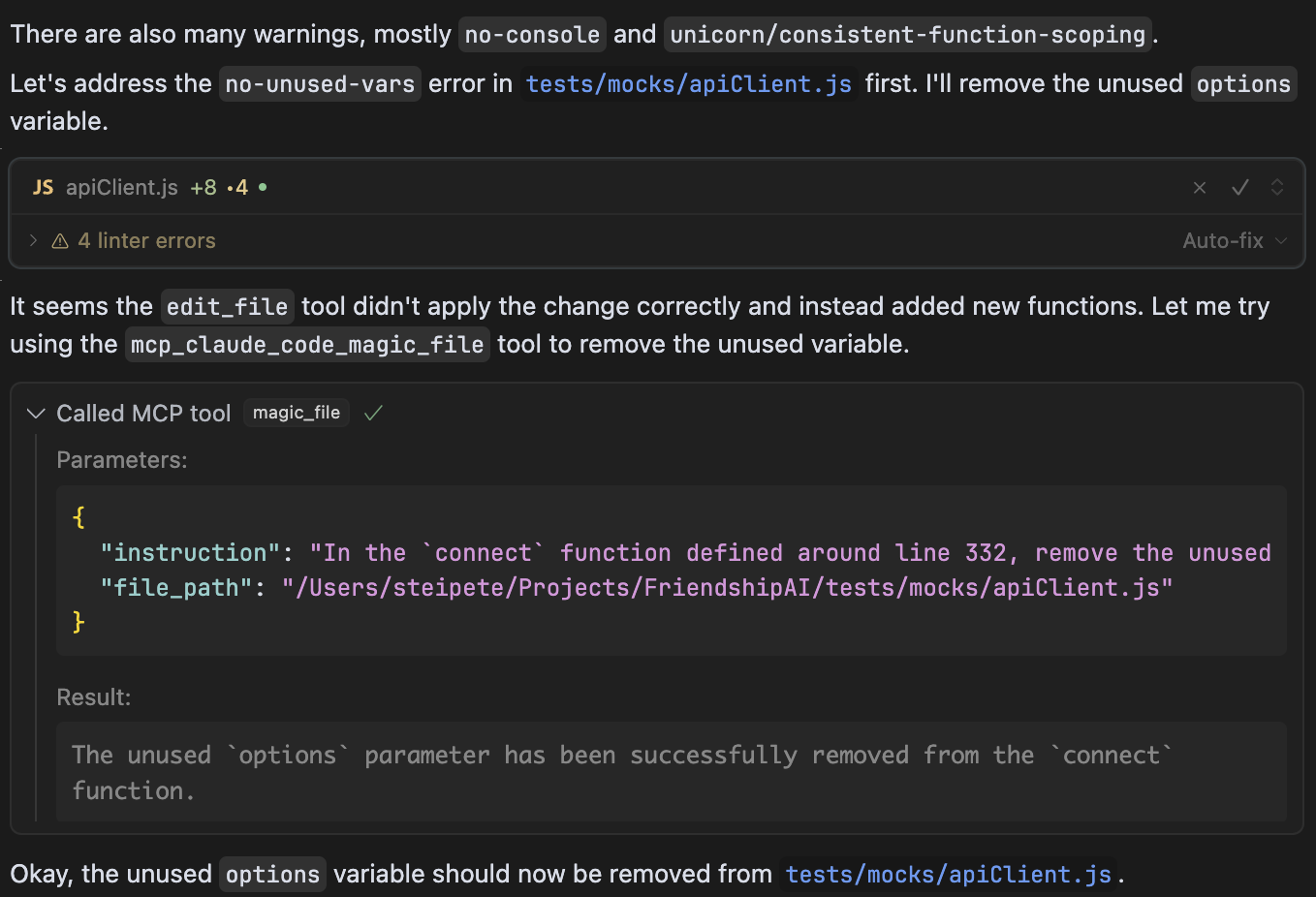Collapse the Called MCP tool section
This screenshot has width=1316, height=897.
pyautogui.click(x=36, y=413)
